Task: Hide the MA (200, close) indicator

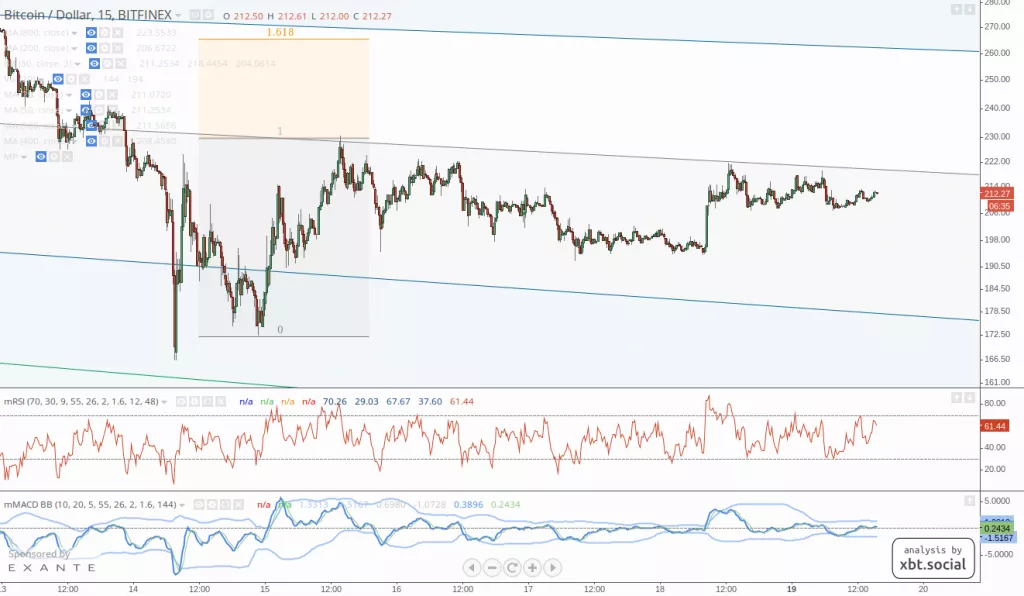Action: [91, 47]
